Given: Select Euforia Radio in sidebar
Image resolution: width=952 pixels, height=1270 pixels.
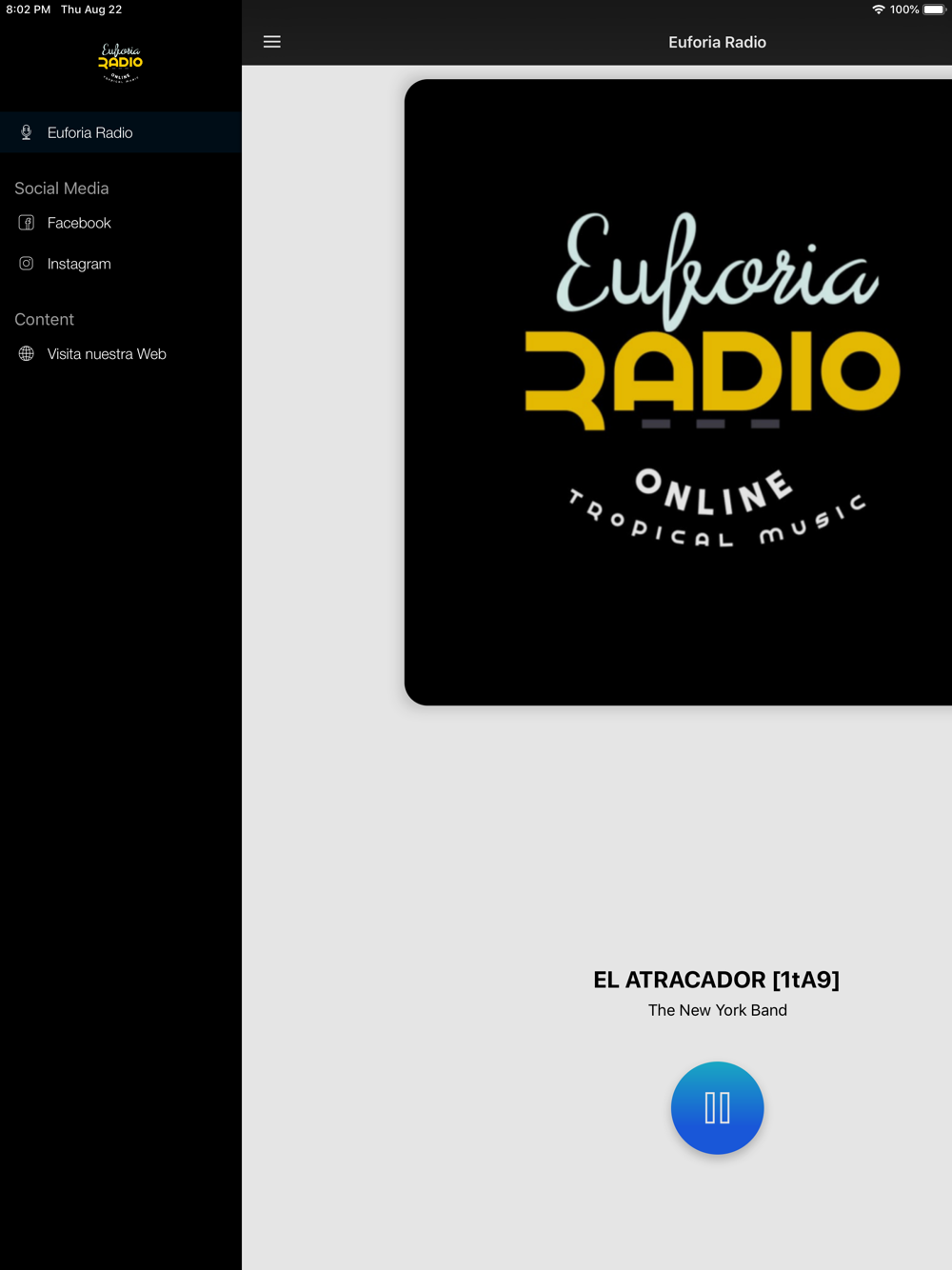Looking at the screenshot, I should pos(121,132).
